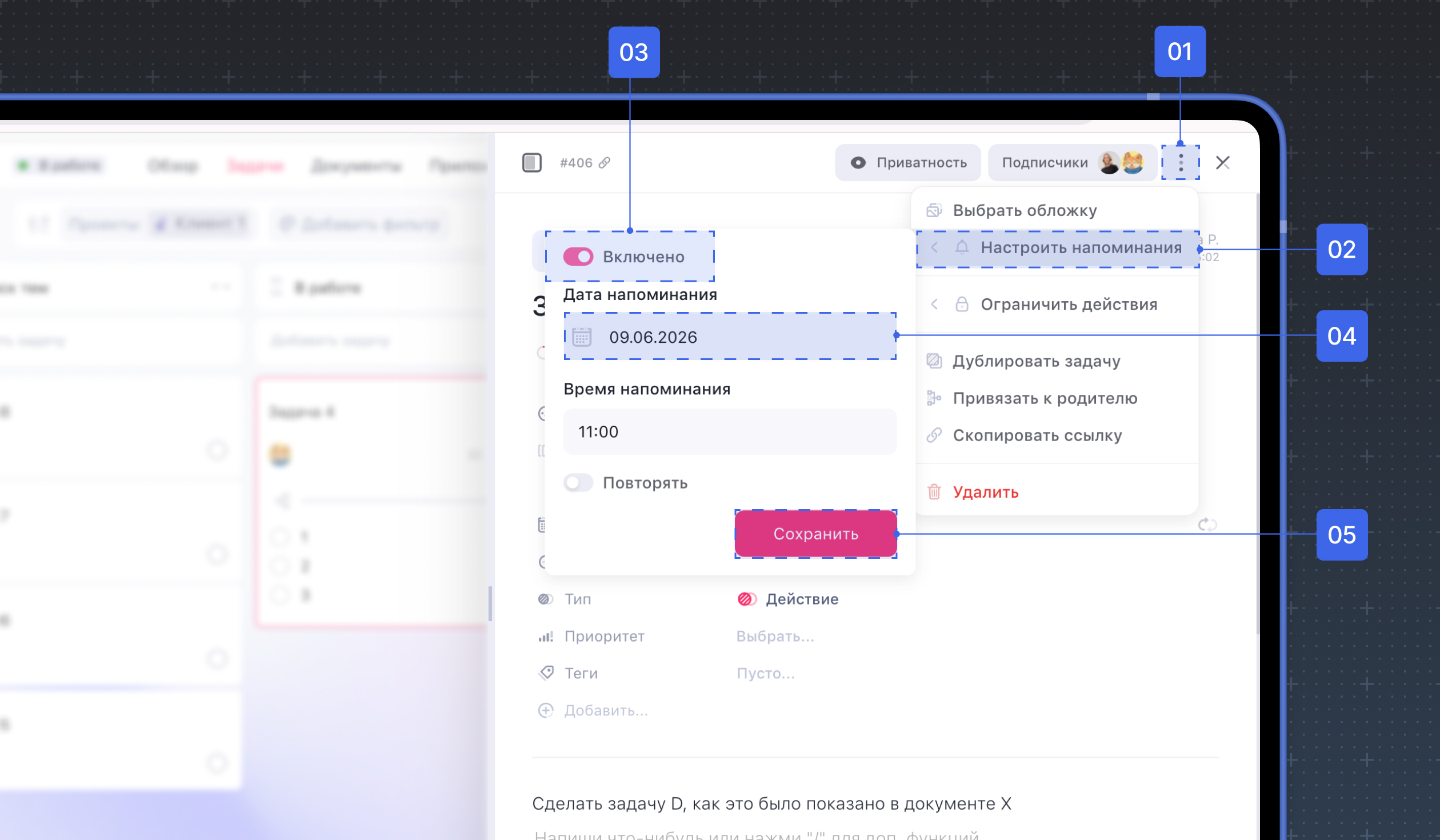The height and width of the screenshot is (840, 1440).
Task: Expand Настроить напоминания chevron arrow
Action: 934,247
